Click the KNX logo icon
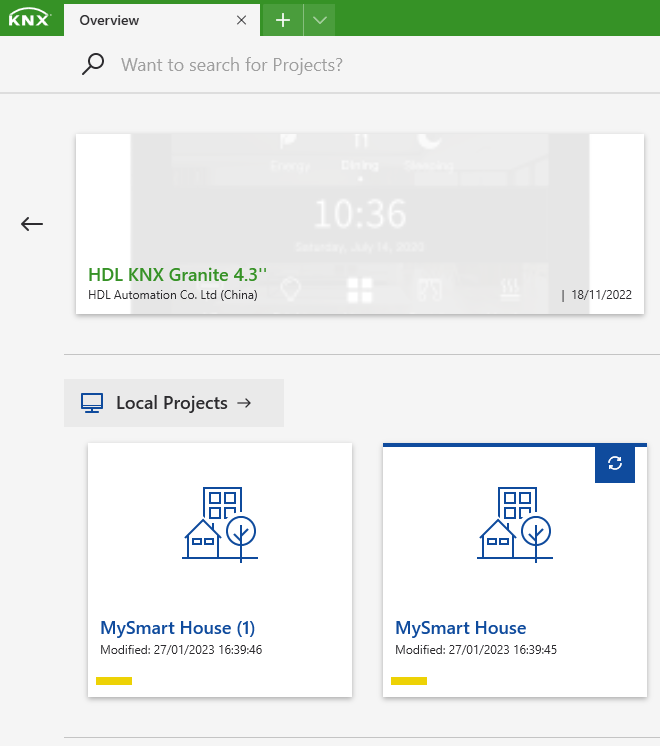Screen dimensions: 660x746 click(x=30, y=19)
